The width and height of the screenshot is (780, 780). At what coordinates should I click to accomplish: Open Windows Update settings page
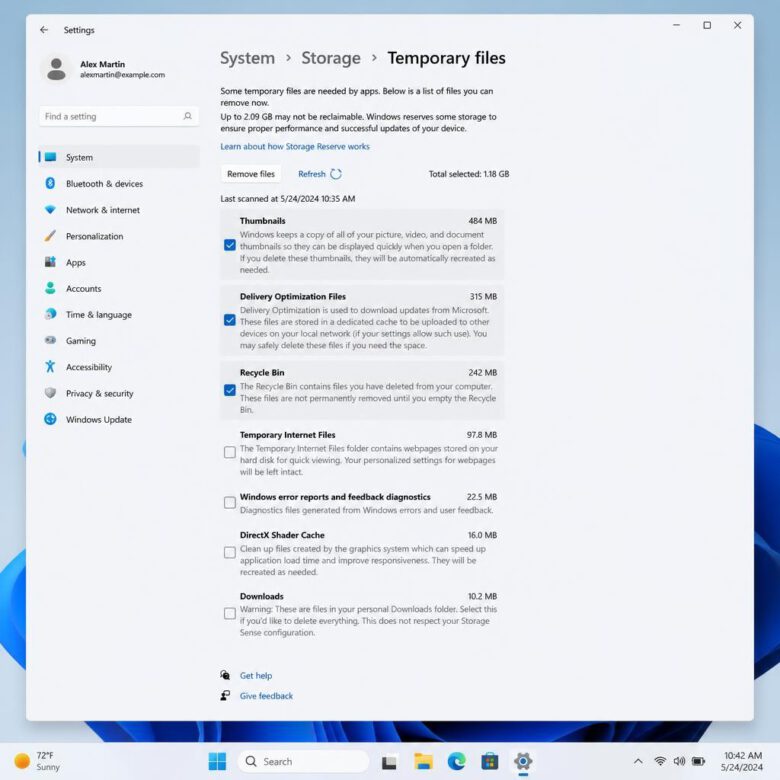[119, 419]
